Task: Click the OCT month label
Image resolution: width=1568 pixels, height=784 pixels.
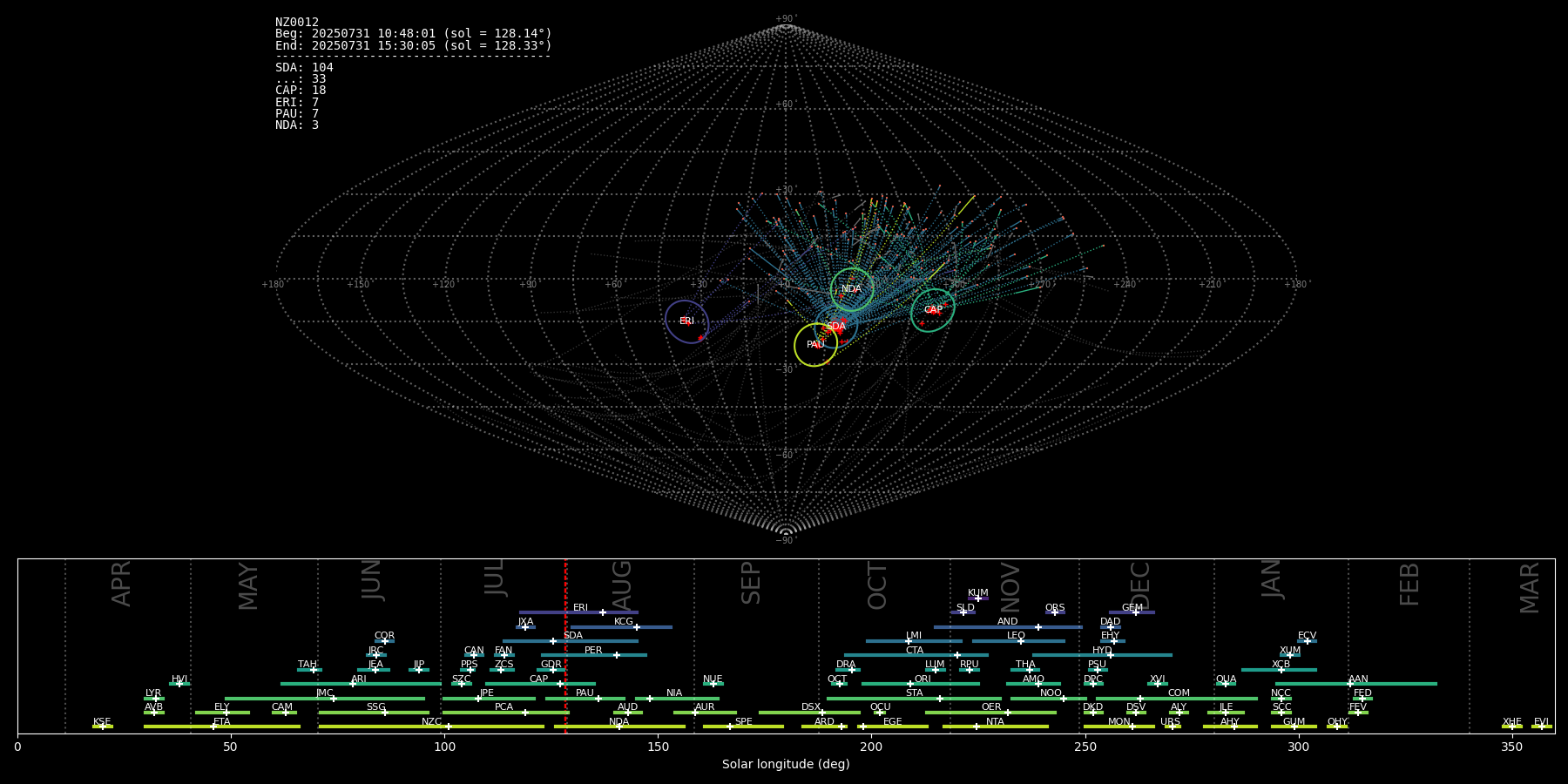Action: pyautogui.click(x=878, y=585)
